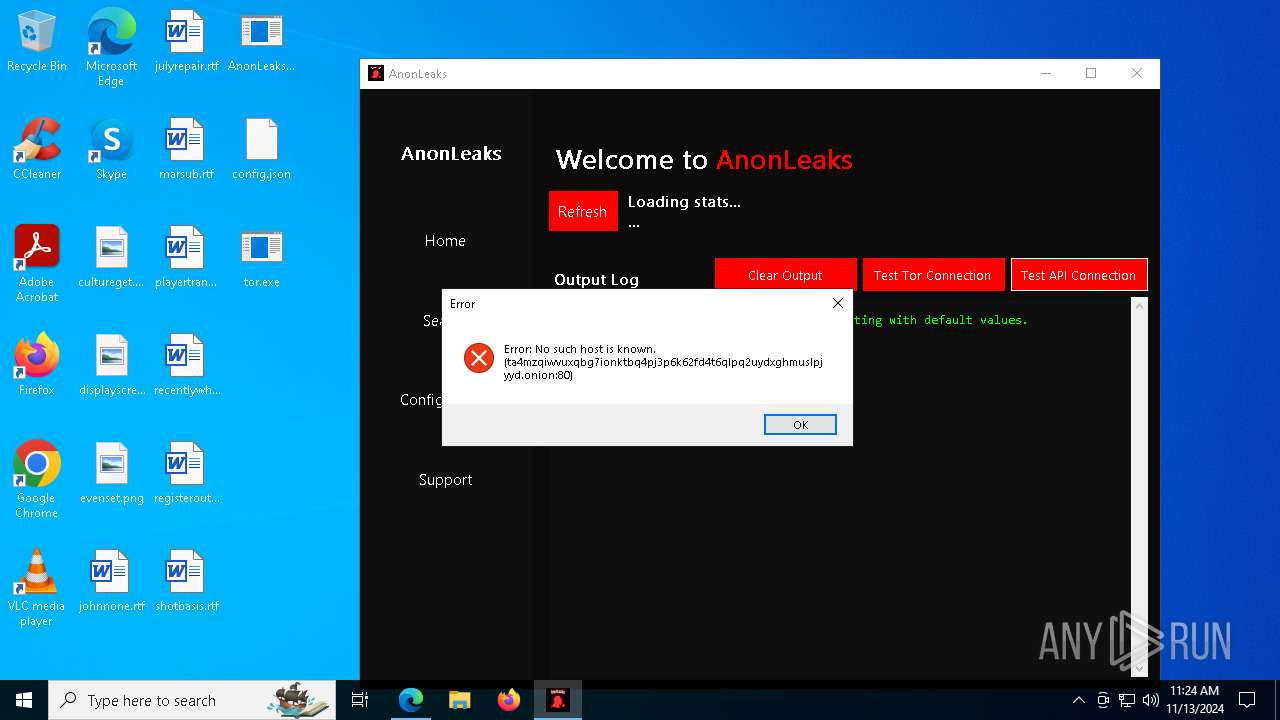Maximize the AnonLeaks window
The height and width of the screenshot is (720, 1280).
(1091, 73)
